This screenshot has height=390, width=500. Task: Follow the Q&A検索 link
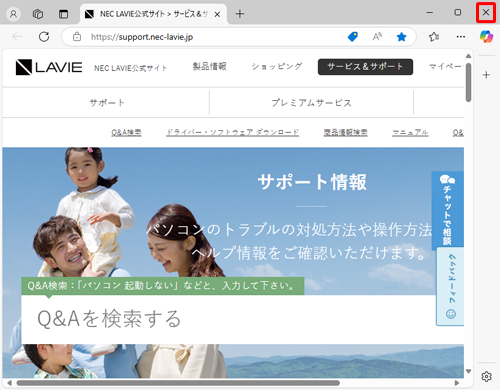pyautogui.click(x=126, y=133)
